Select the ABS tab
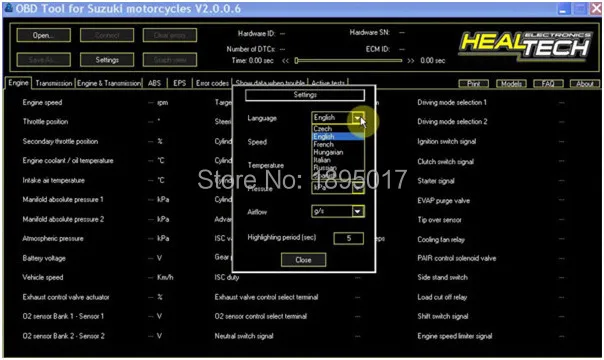This screenshot has width=604, height=360. point(154,83)
